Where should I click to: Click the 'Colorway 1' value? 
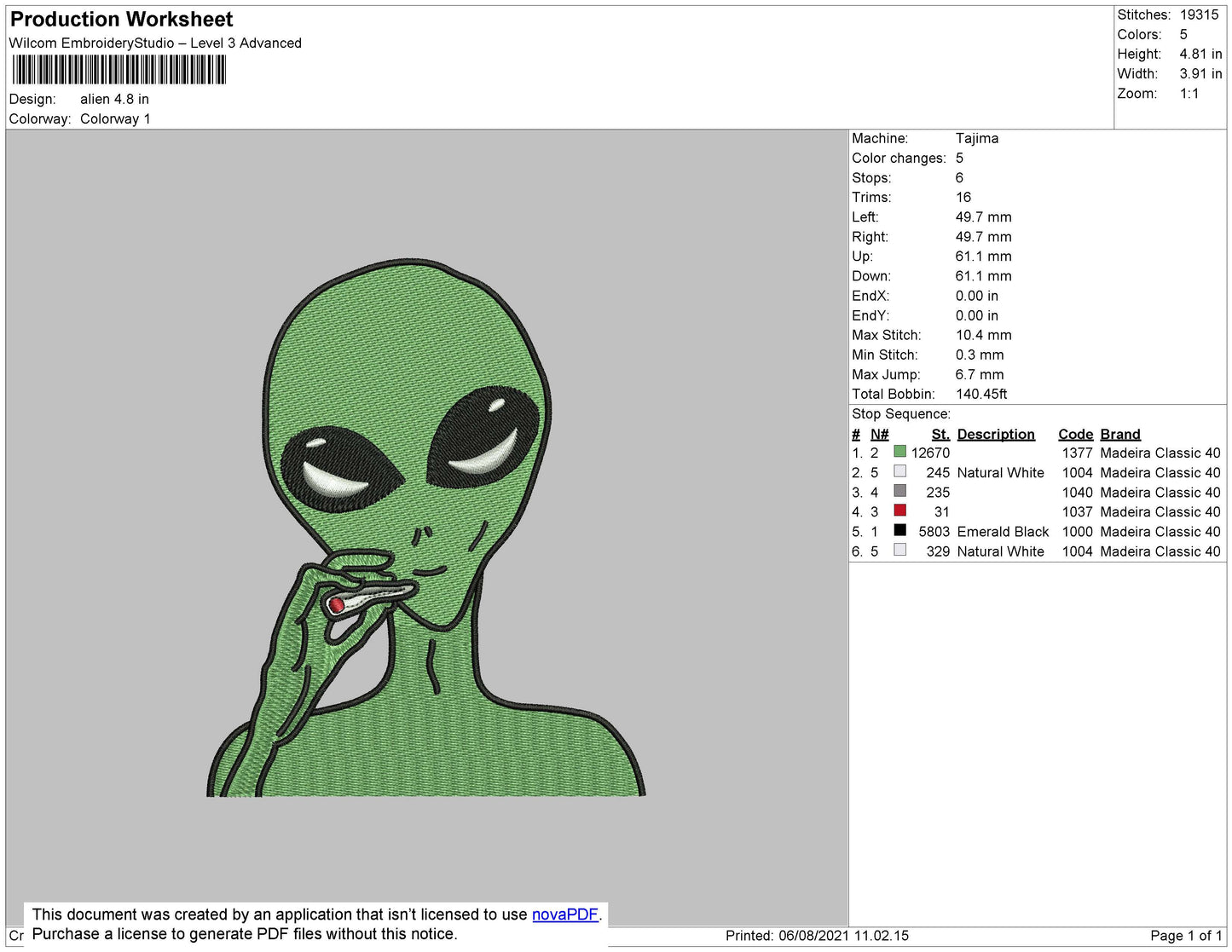tap(115, 119)
